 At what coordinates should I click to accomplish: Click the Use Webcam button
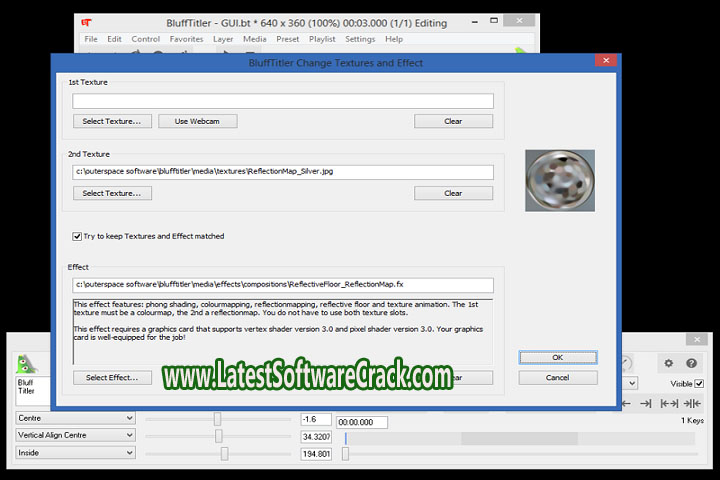pyautogui.click(x=196, y=121)
